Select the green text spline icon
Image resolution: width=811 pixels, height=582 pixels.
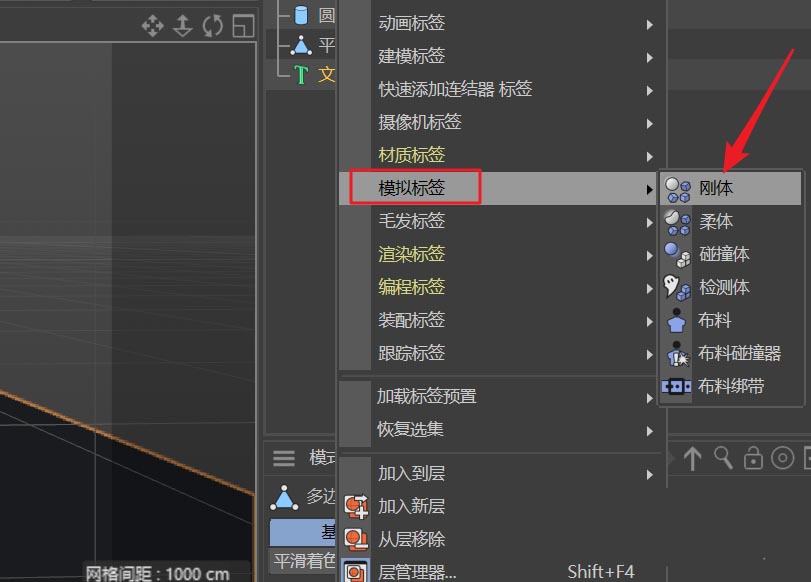pyautogui.click(x=303, y=72)
